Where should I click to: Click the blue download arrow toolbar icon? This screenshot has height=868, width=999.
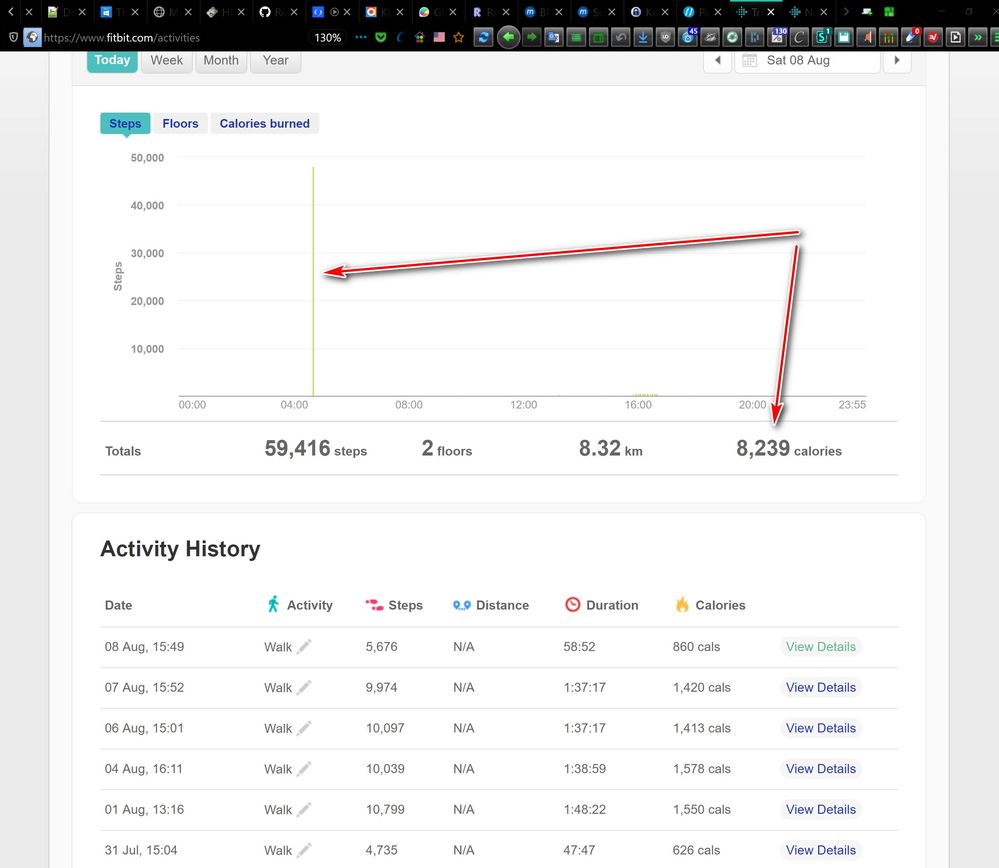coord(643,38)
